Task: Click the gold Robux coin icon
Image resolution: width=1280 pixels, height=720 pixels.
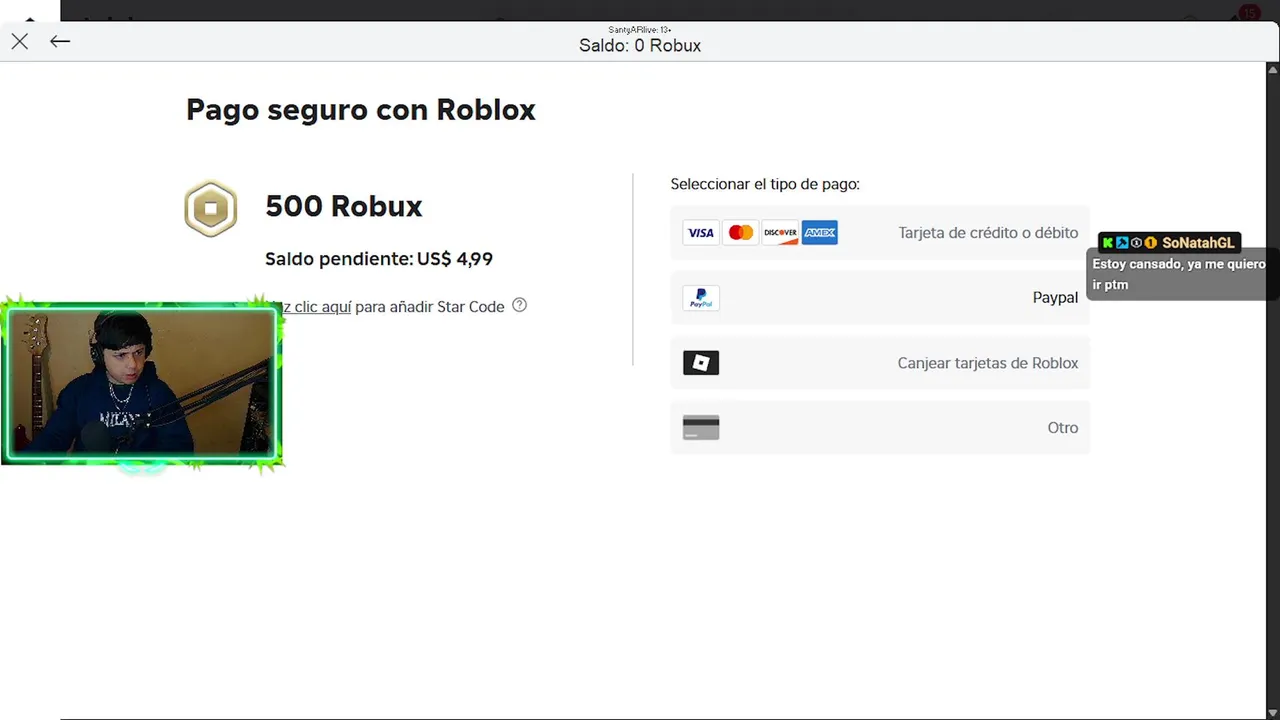Action: [211, 209]
